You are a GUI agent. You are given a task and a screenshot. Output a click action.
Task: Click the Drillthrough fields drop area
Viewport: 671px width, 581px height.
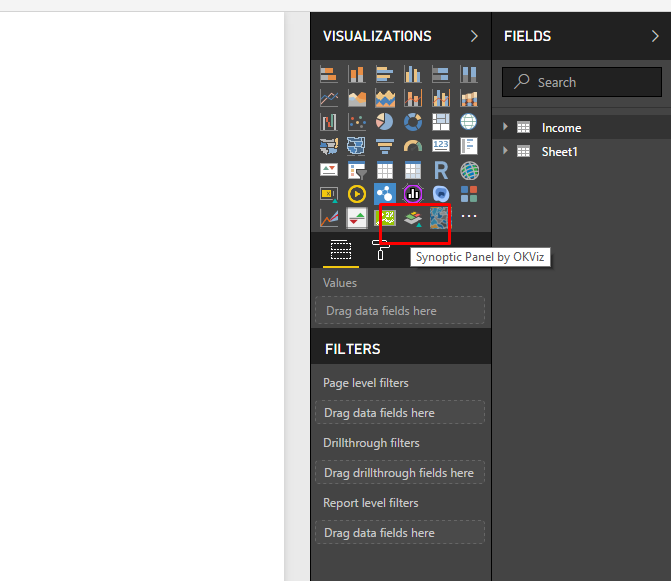point(400,473)
